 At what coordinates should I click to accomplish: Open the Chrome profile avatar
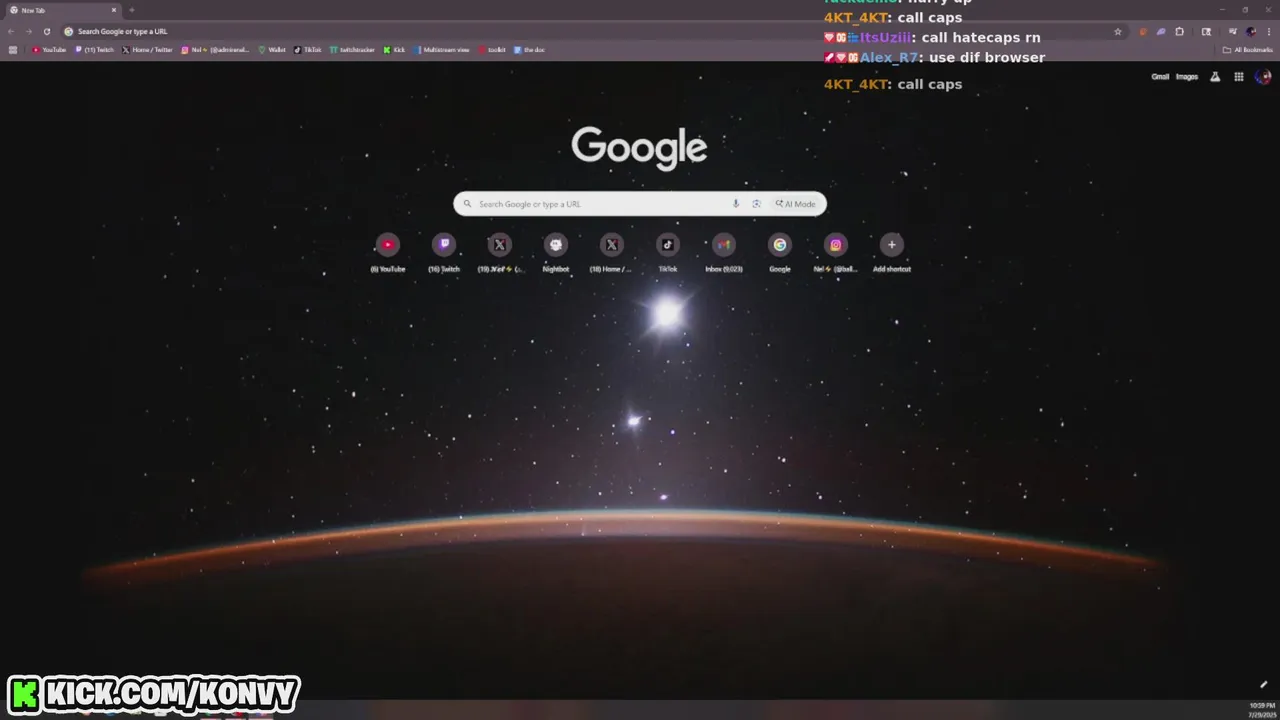coord(1251,32)
